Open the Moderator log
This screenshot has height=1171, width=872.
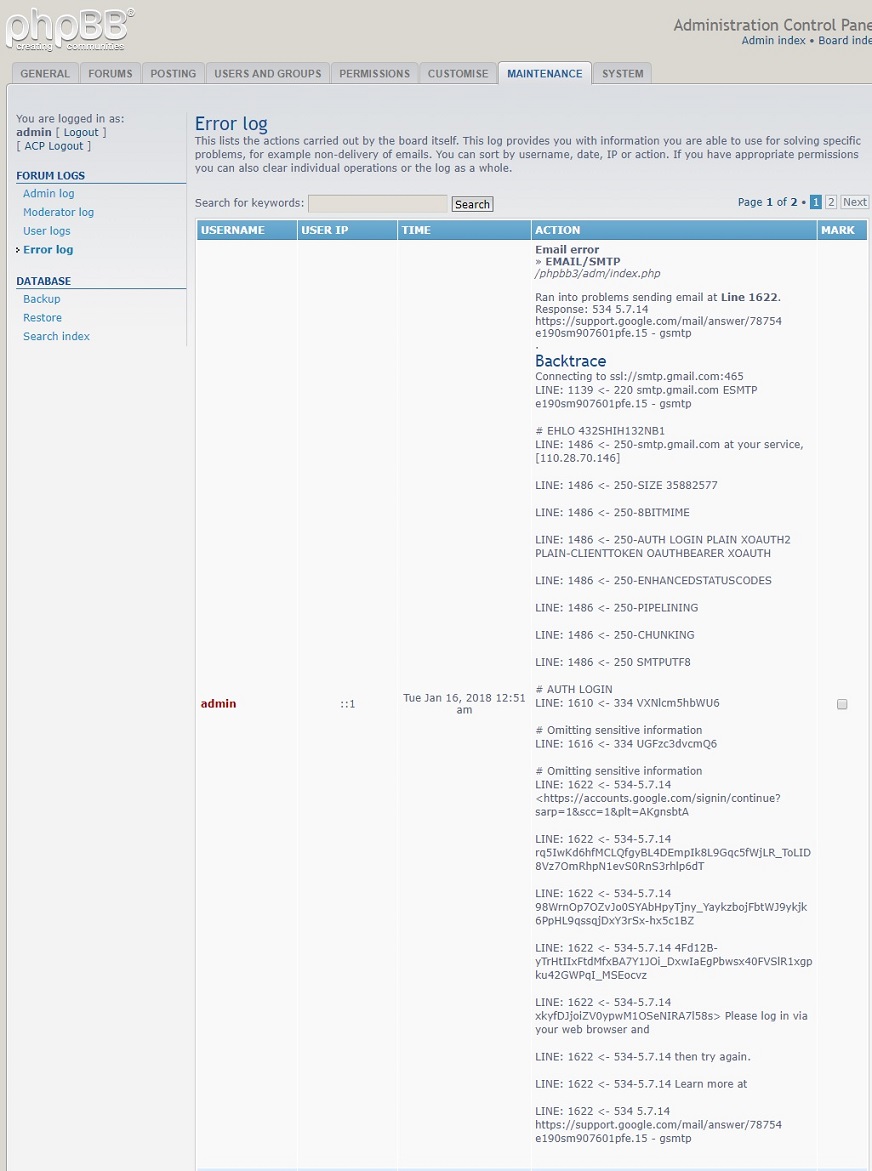pyautogui.click(x=58, y=212)
